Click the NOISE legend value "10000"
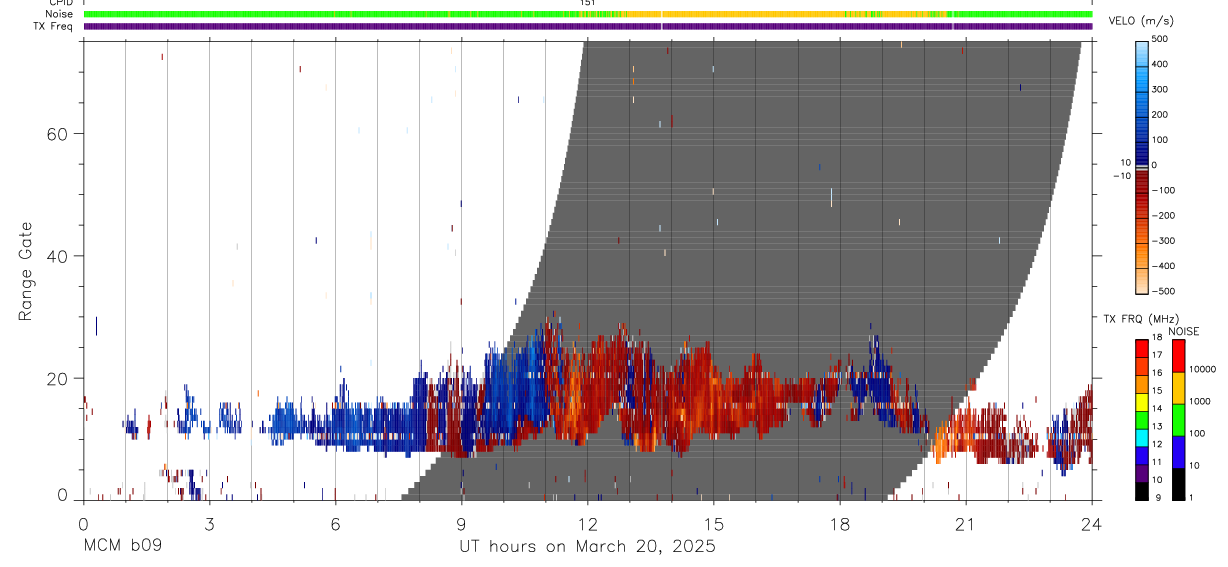The height and width of the screenshot is (567, 1228). (1203, 369)
